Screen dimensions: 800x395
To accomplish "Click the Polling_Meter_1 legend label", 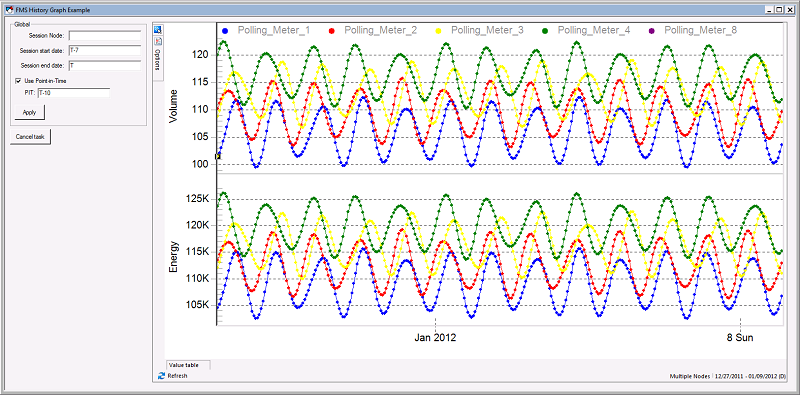I will coord(274,31).
